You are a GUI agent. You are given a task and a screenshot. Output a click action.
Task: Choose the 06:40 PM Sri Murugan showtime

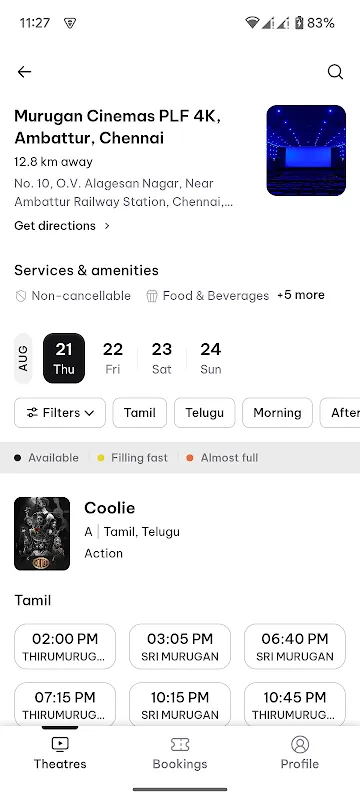[295, 646]
